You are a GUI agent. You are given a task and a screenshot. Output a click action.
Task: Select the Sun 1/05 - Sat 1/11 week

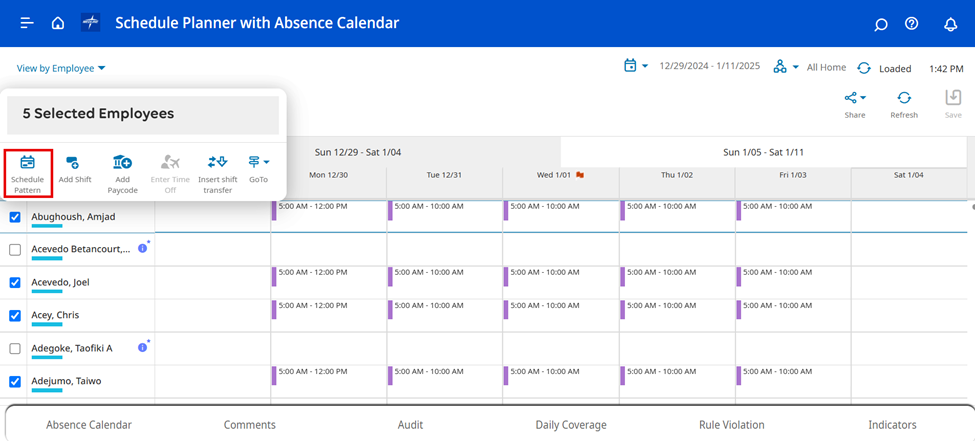pyautogui.click(x=763, y=152)
